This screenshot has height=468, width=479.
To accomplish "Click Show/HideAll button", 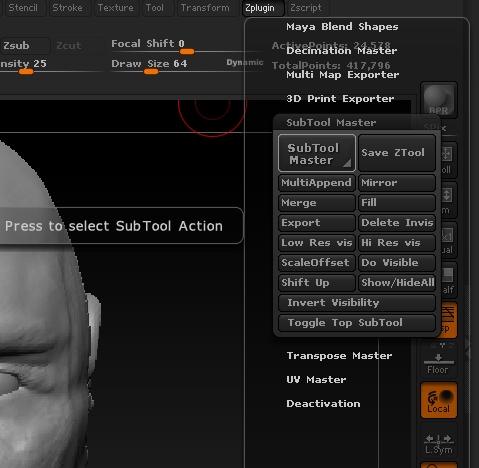I will 397,283.
